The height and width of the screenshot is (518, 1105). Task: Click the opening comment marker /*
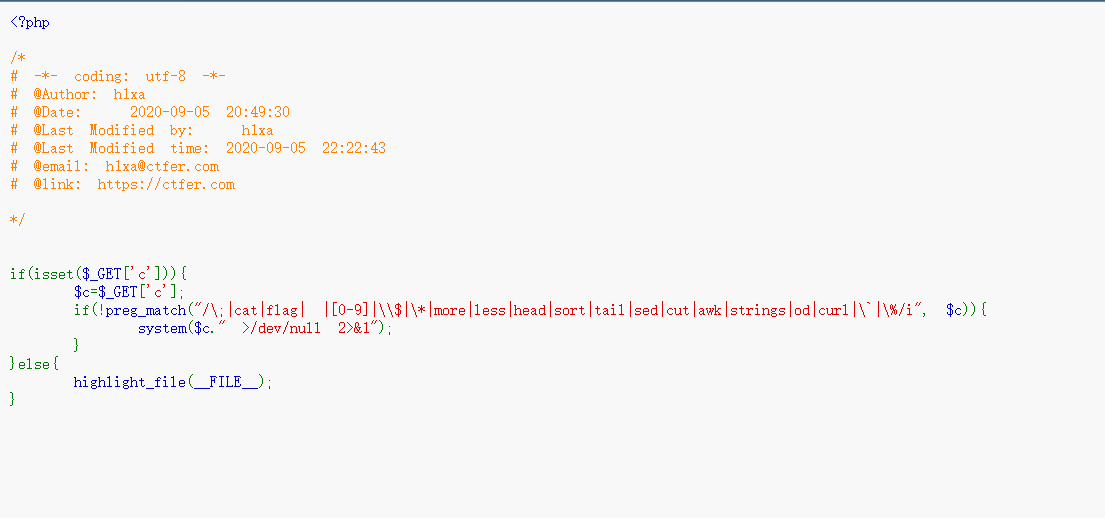(x=18, y=58)
